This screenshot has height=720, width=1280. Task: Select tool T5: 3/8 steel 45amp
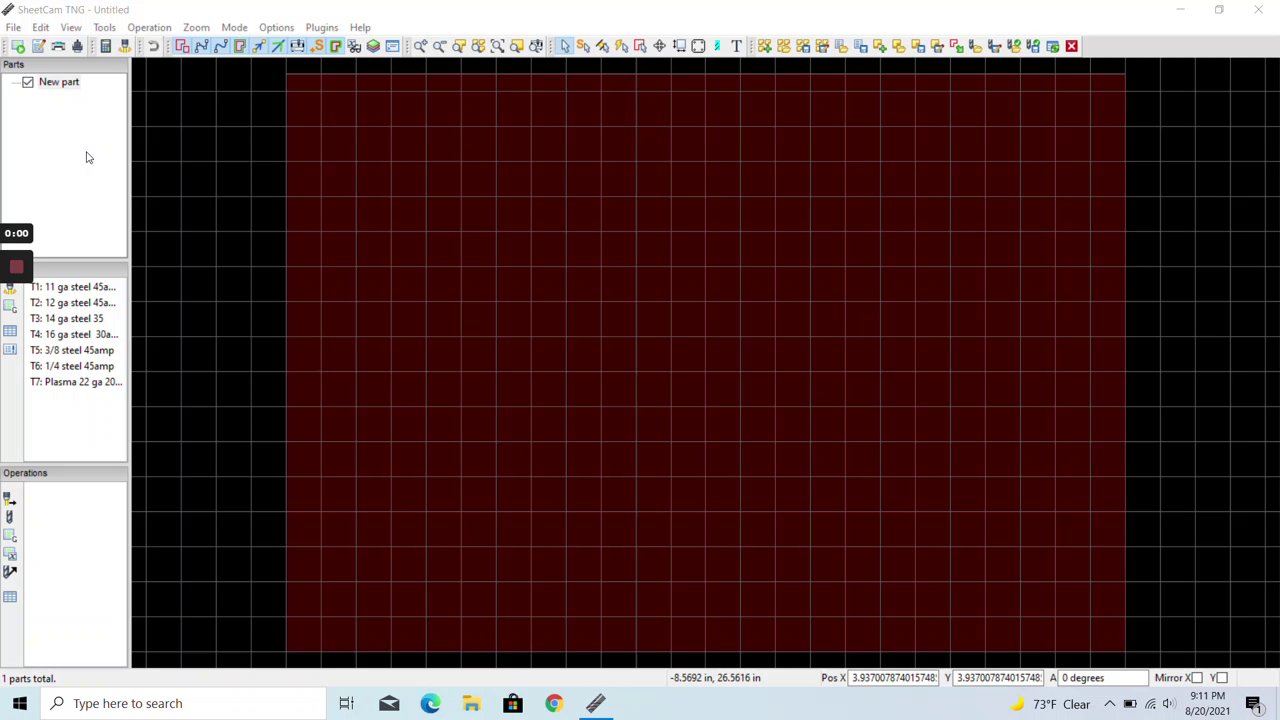coord(71,351)
